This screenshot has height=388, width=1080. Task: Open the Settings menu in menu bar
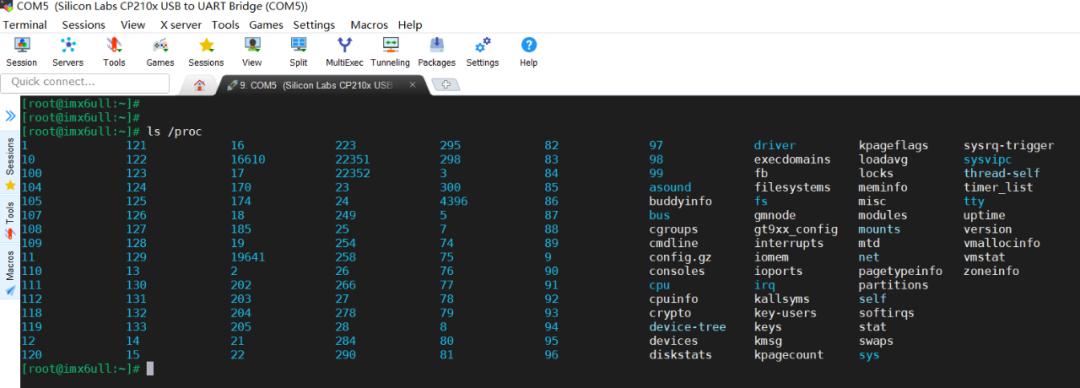click(314, 25)
